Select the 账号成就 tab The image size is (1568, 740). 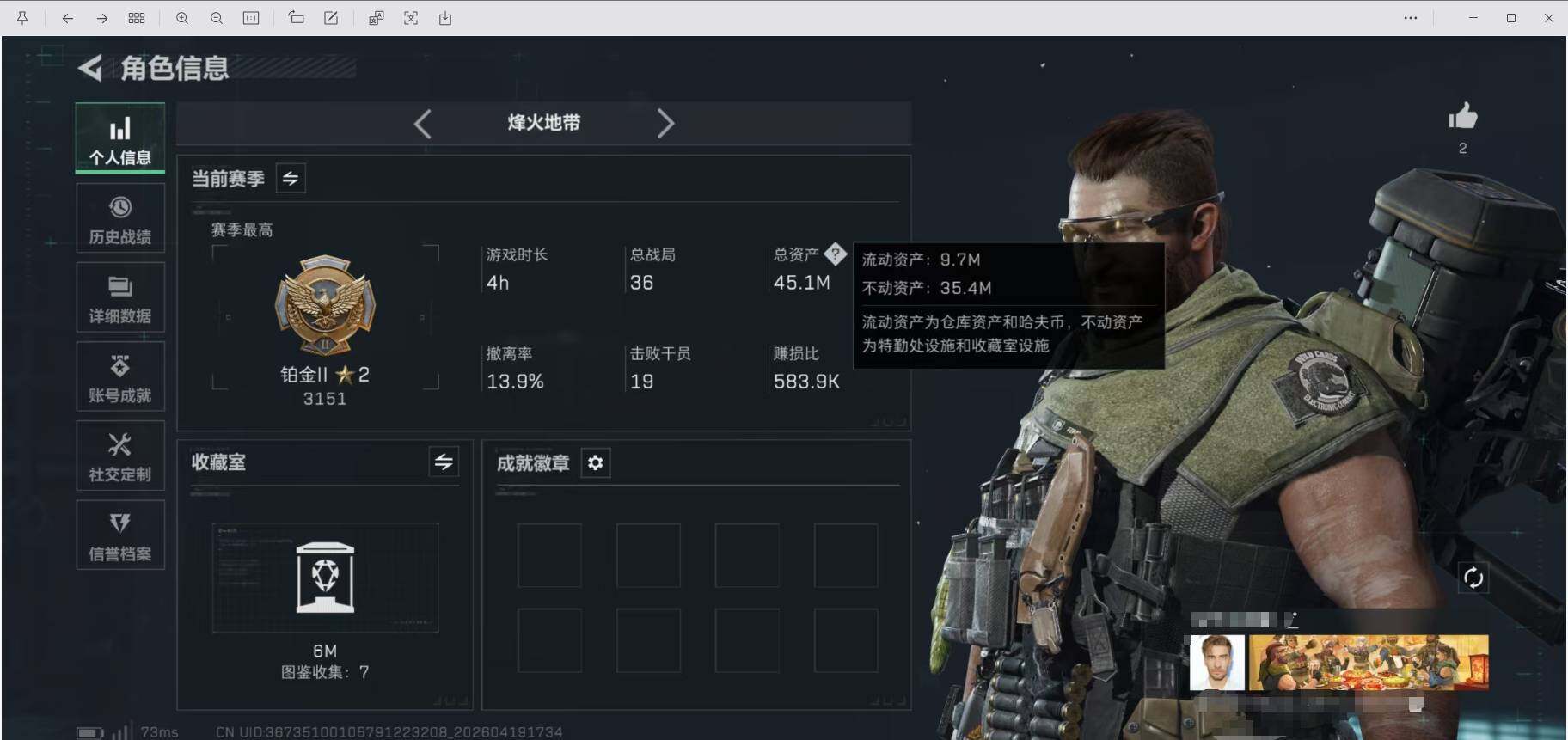pyautogui.click(x=120, y=377)
